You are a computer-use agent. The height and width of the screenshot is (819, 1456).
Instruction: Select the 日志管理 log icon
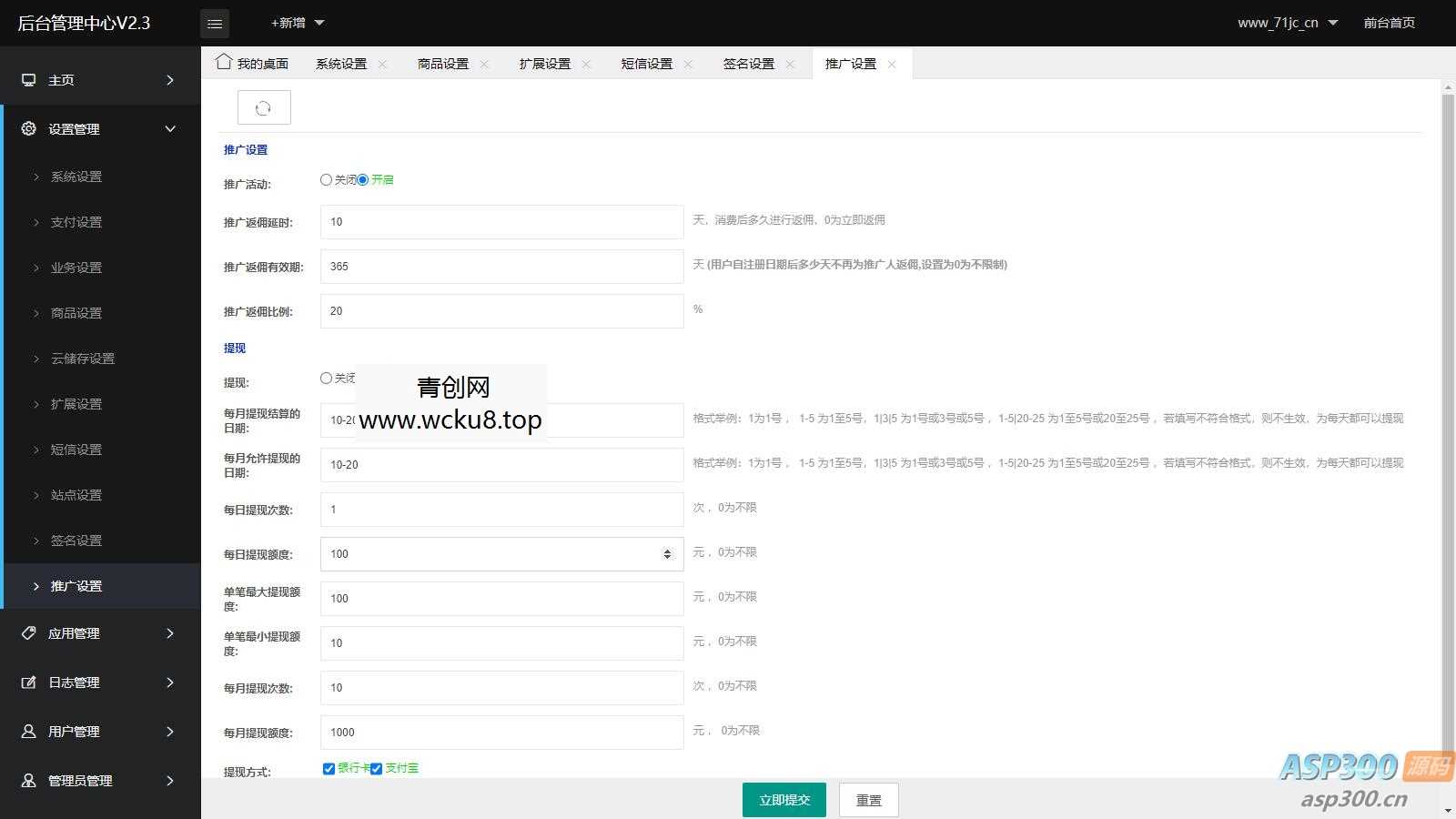coord(27,682)
